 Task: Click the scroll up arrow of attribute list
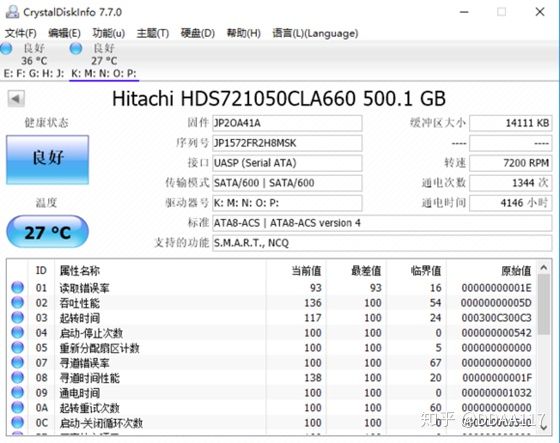[x=544, y=267]
